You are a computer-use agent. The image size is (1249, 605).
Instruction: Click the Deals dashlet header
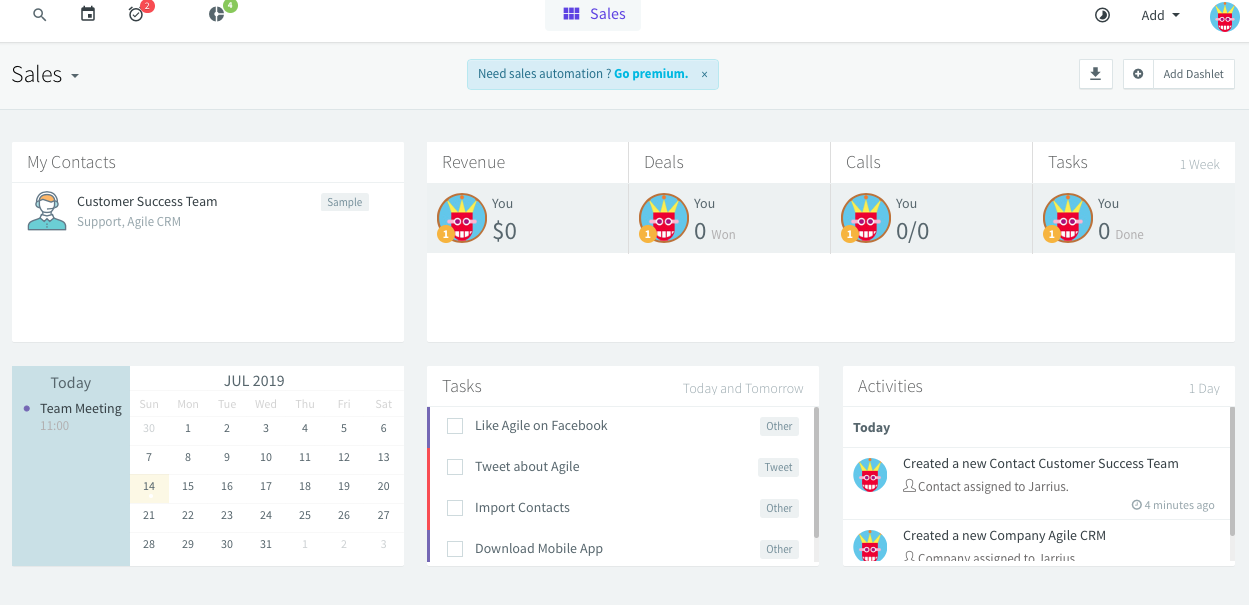pos(730,162)
